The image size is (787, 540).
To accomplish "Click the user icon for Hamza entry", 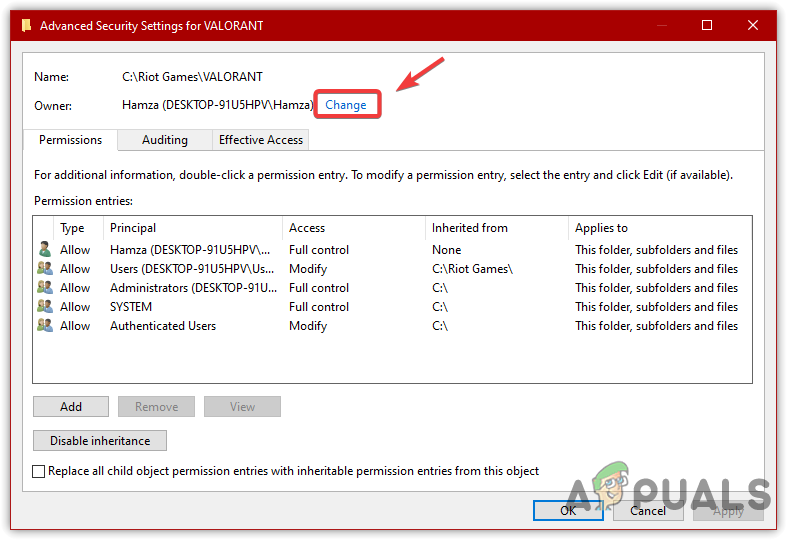I will click(x=45, y=249).
